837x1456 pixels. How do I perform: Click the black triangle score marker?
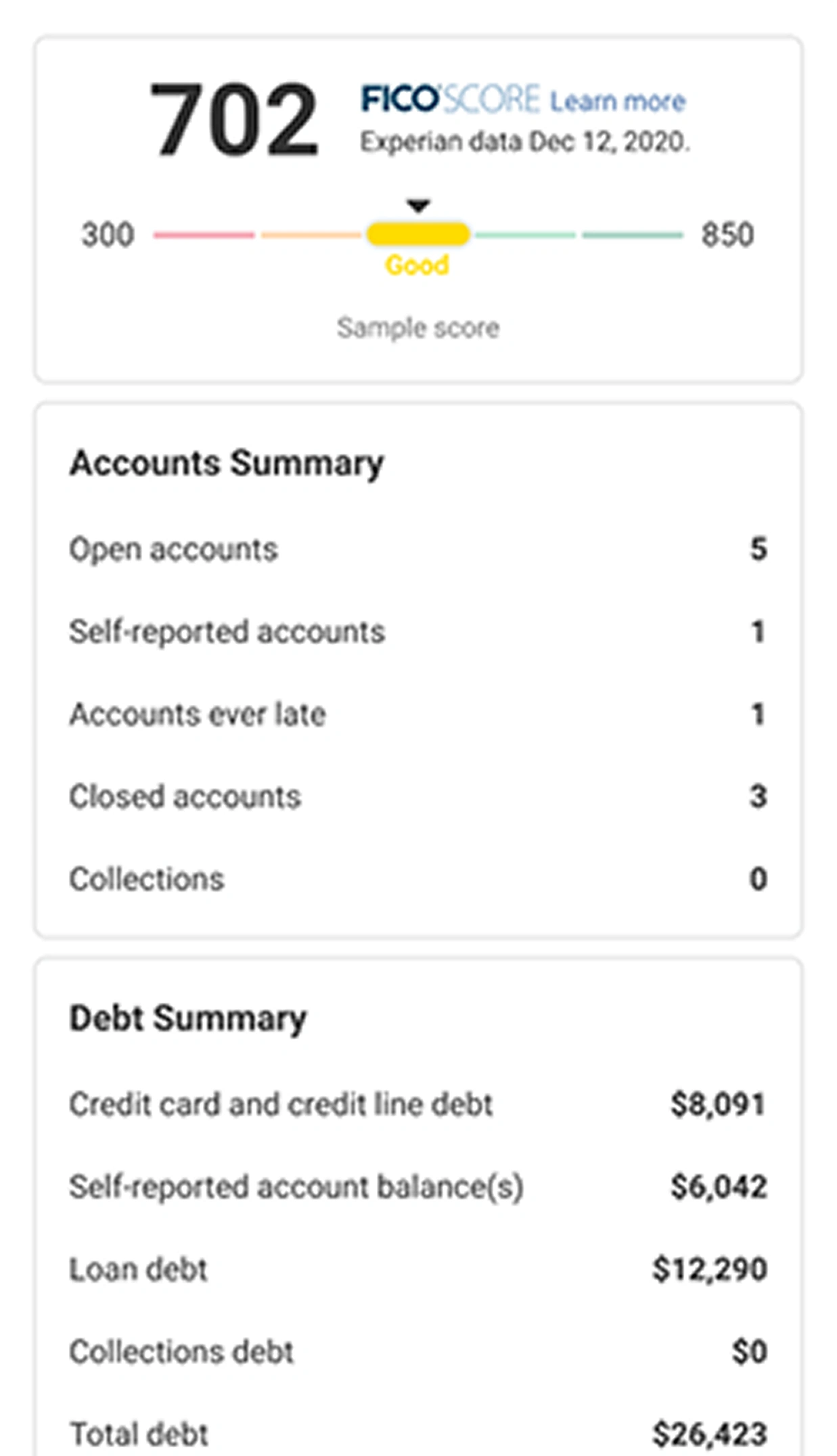418,206
